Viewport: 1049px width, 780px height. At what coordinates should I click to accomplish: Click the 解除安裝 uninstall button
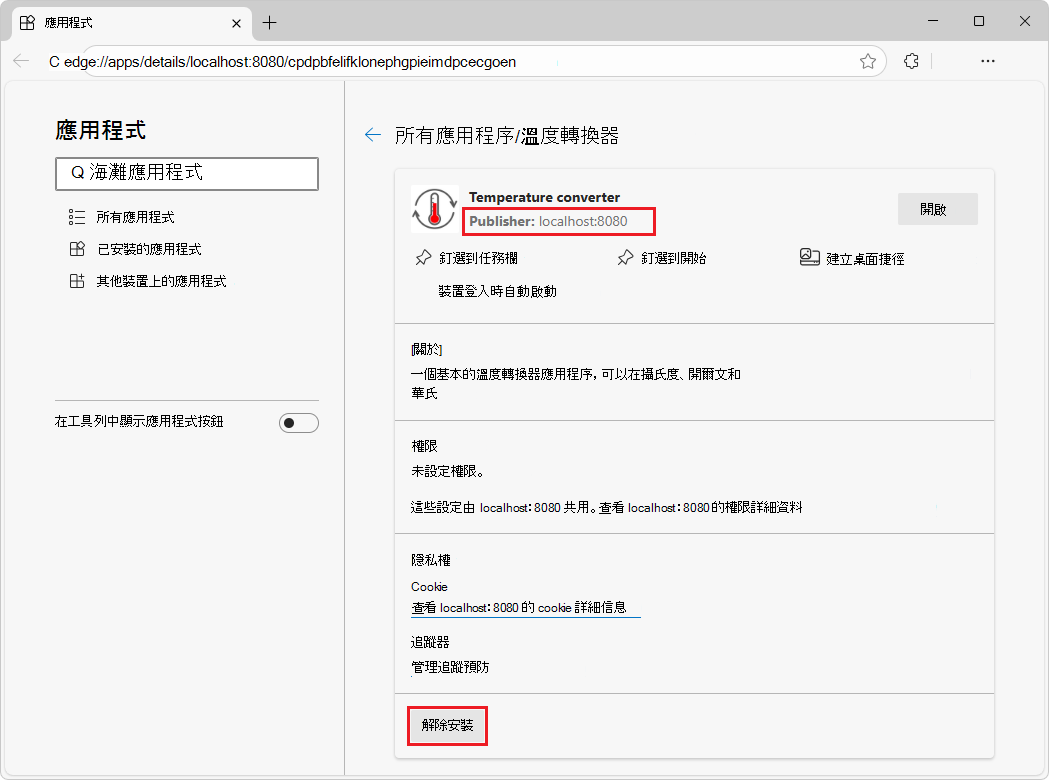tap(447, 725)
